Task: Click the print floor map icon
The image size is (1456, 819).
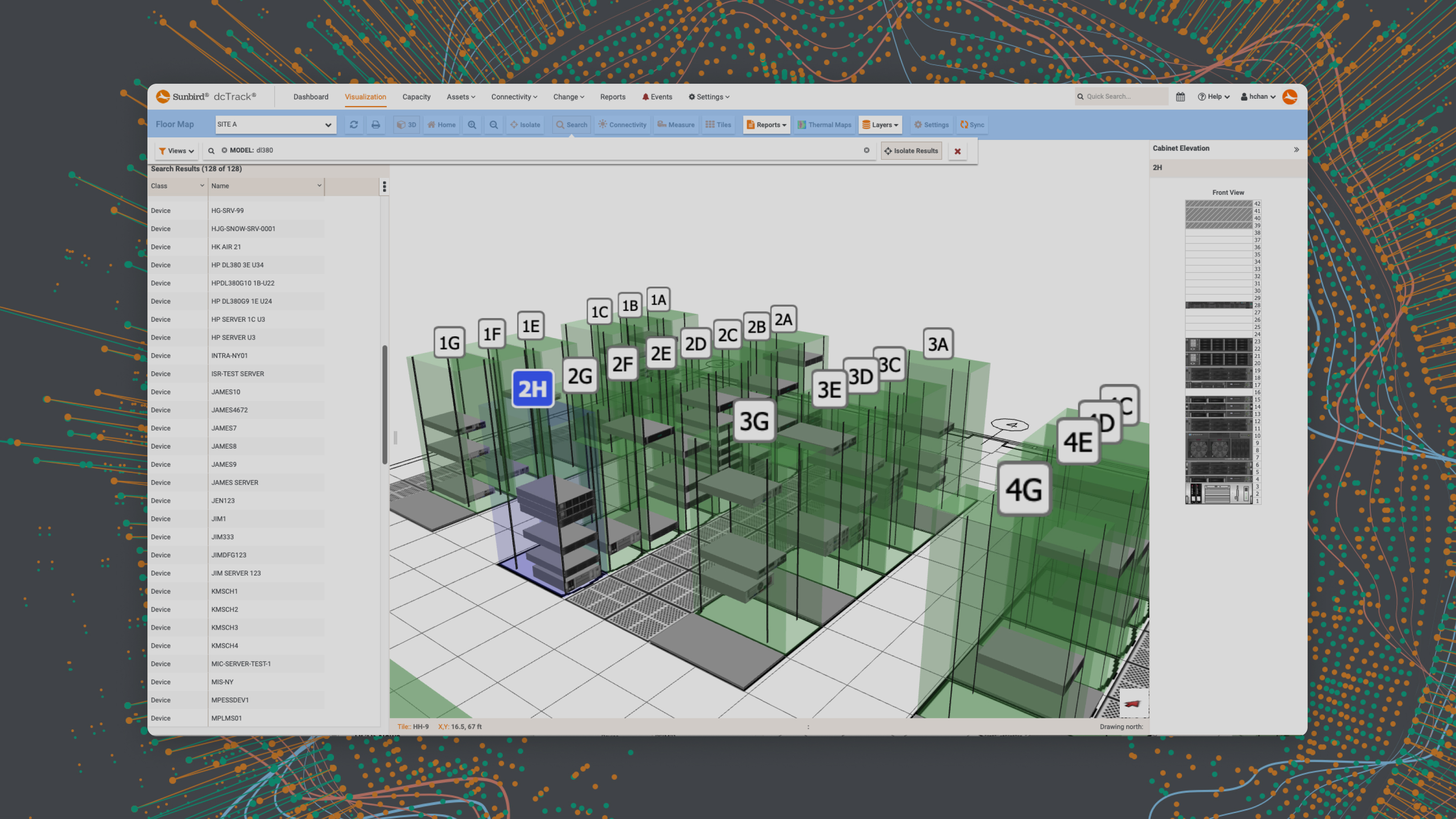Action: [x=376, y=125]
